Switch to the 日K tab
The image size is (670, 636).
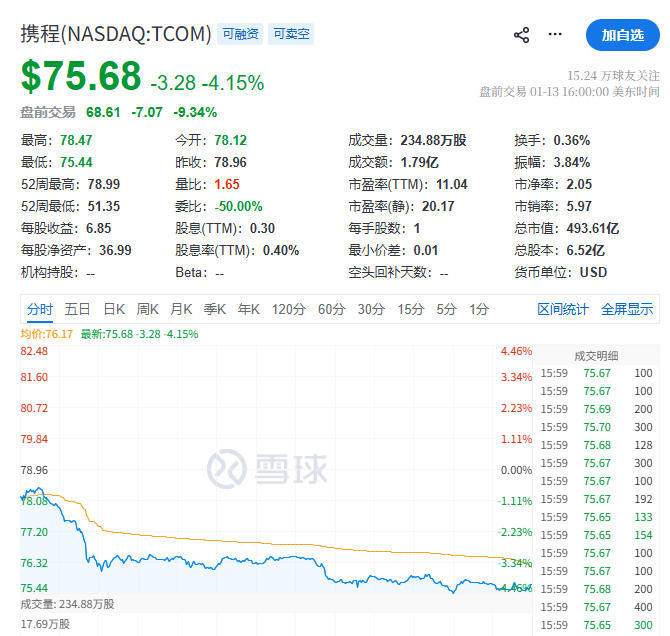(114, 309)
